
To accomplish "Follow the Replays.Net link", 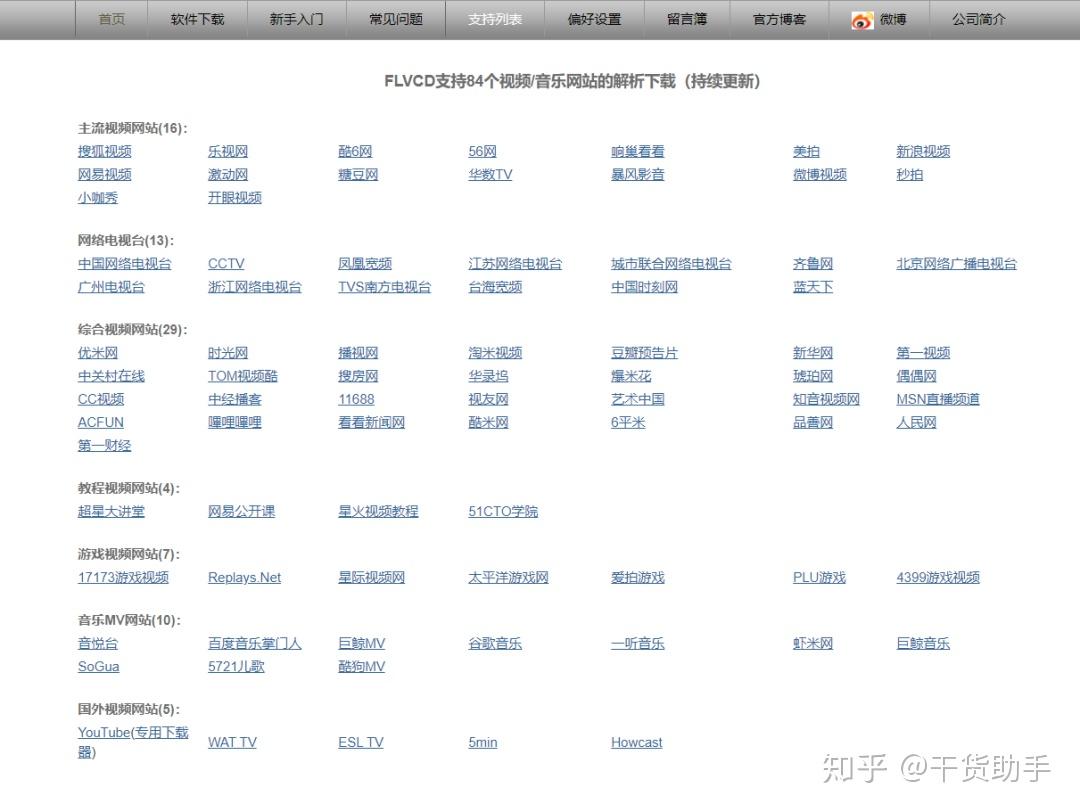I will (x=244, y=578).
